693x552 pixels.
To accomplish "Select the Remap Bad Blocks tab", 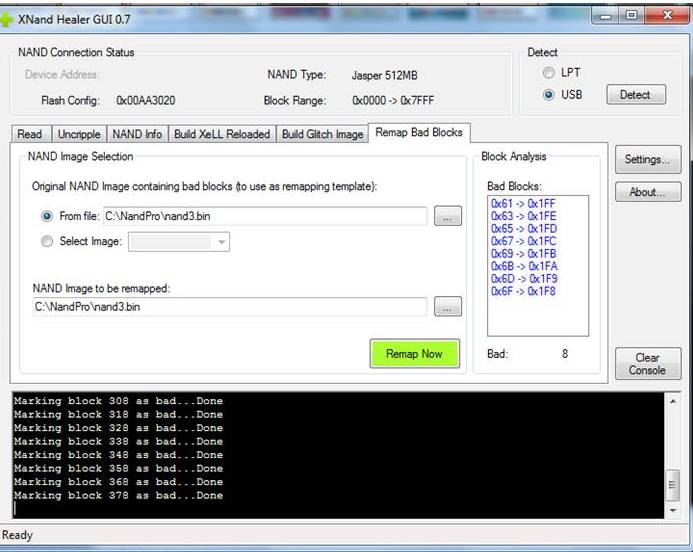I will pos(419,133).
